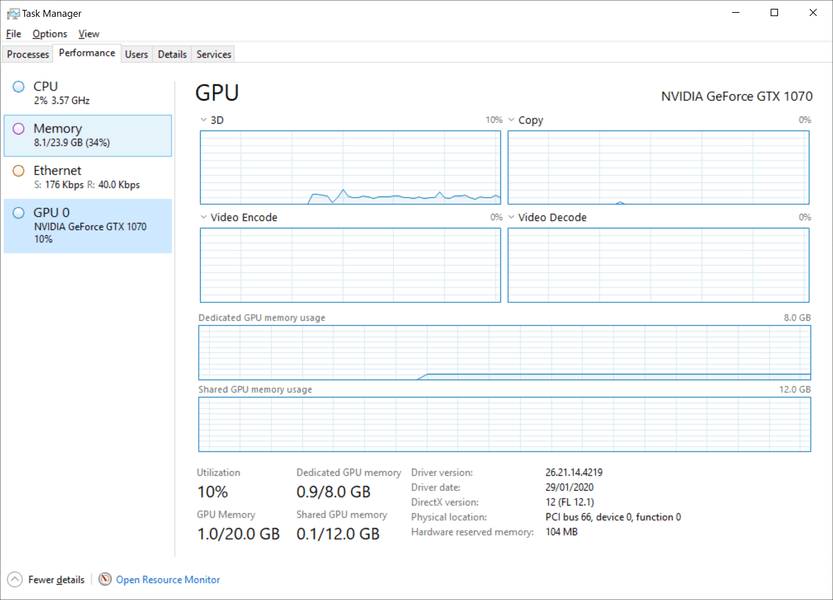The image size is (833, 600).
Task: Click the Dedicated GPU memory usage graph
Action: [x=504, y=352]
